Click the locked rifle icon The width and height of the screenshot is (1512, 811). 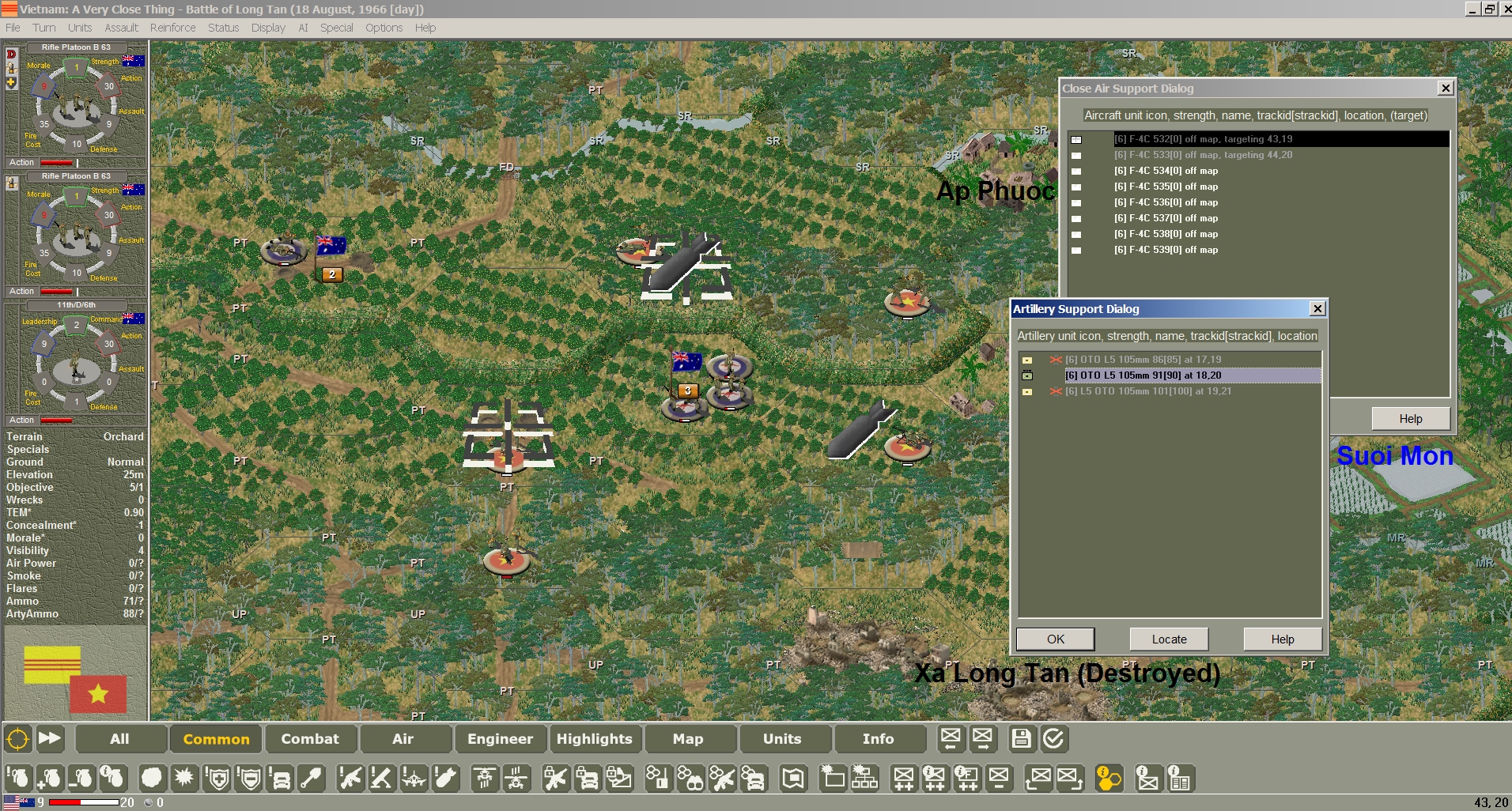click(556, 779)
